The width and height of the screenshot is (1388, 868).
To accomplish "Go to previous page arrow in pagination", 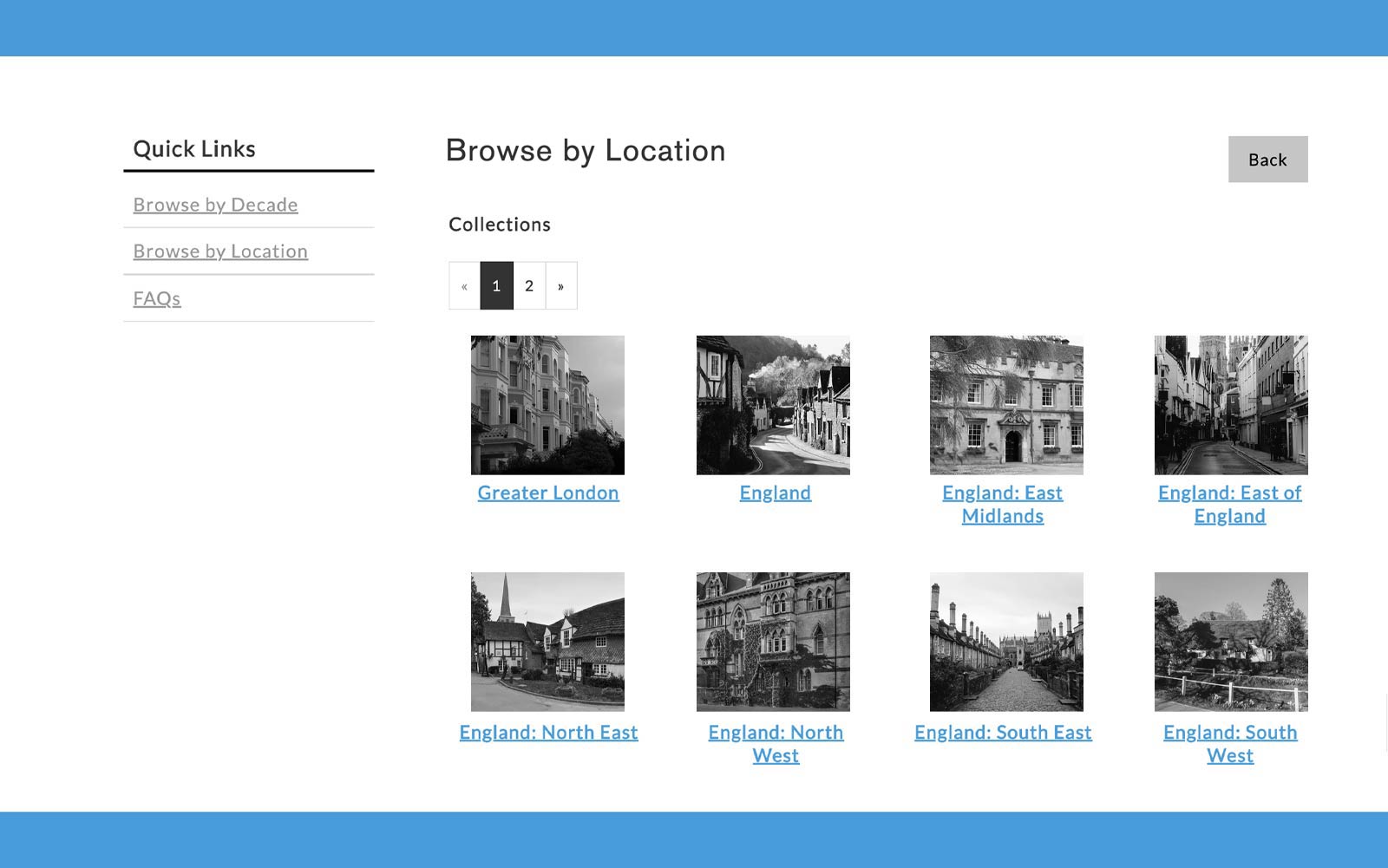I will pyautogui.click(x=464, y=286).
